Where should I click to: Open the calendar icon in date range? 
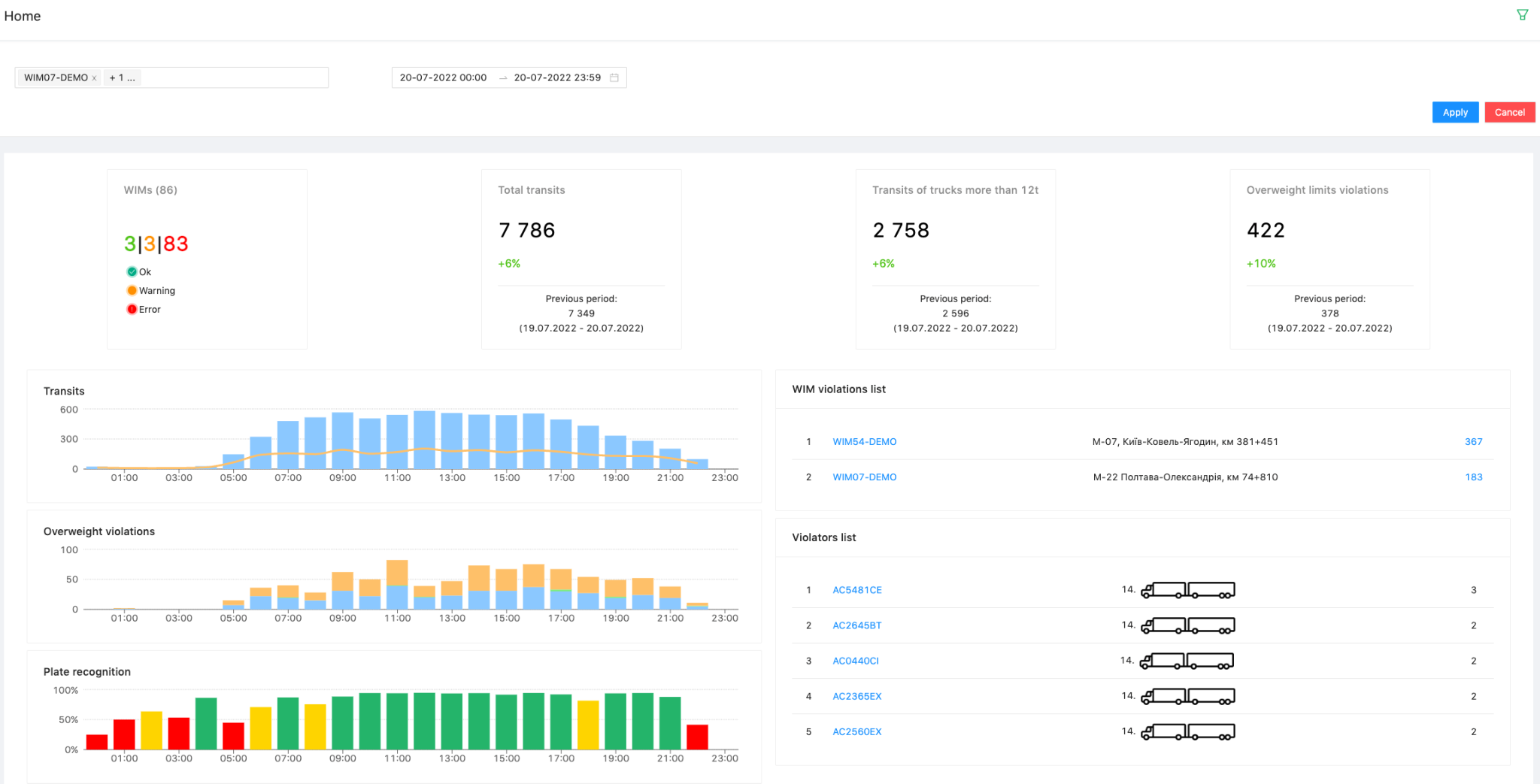614,77
